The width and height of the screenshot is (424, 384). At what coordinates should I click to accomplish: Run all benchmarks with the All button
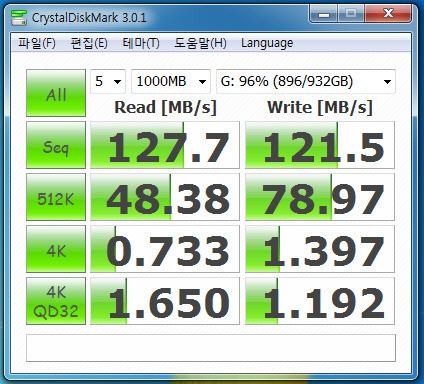56,93
